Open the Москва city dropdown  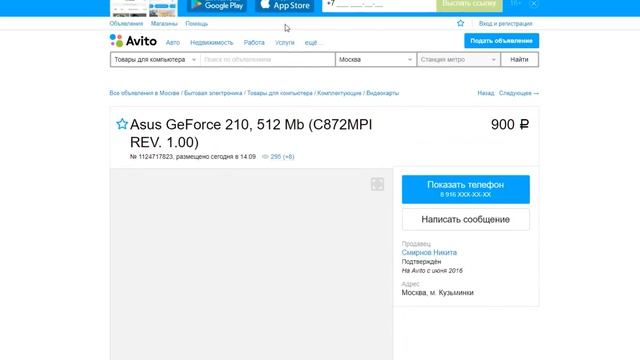376,60
